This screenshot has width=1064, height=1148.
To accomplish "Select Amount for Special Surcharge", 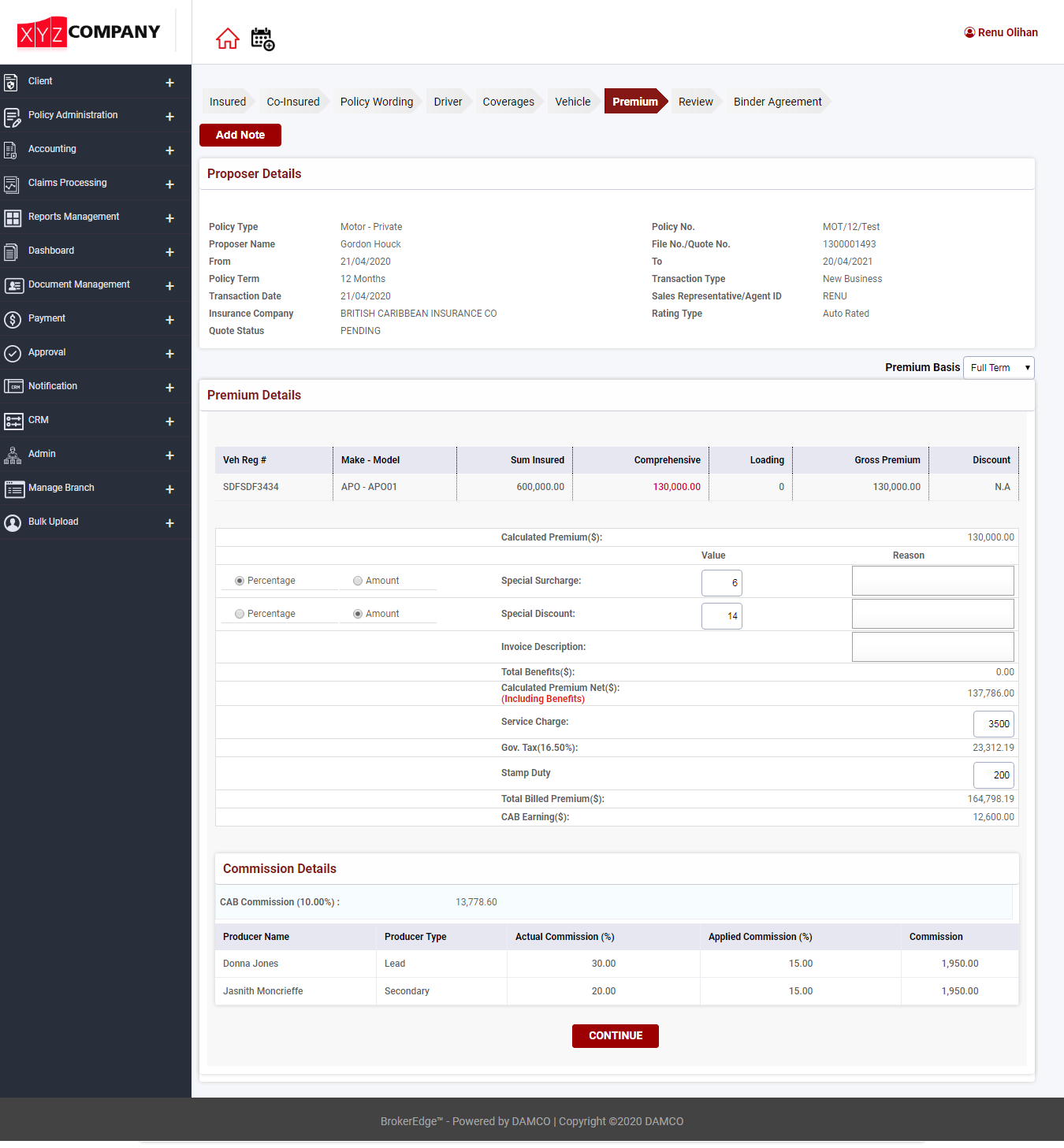I will (x=358, y=581).
